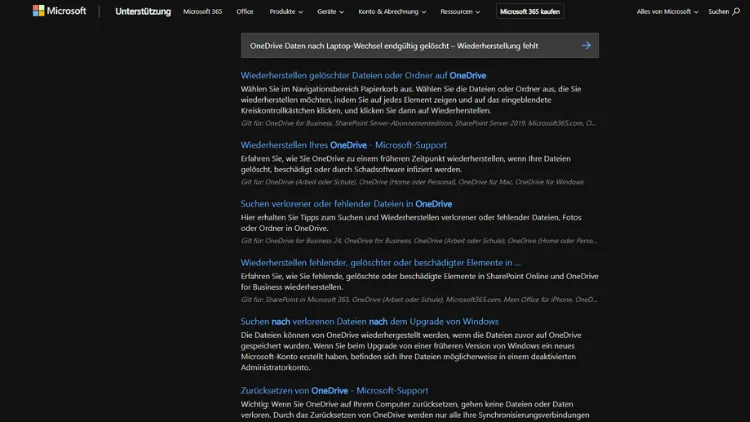This screenshot has height=422, width=750.
Task: Expand the Geräte dropdown
Action: click(331, 11)
